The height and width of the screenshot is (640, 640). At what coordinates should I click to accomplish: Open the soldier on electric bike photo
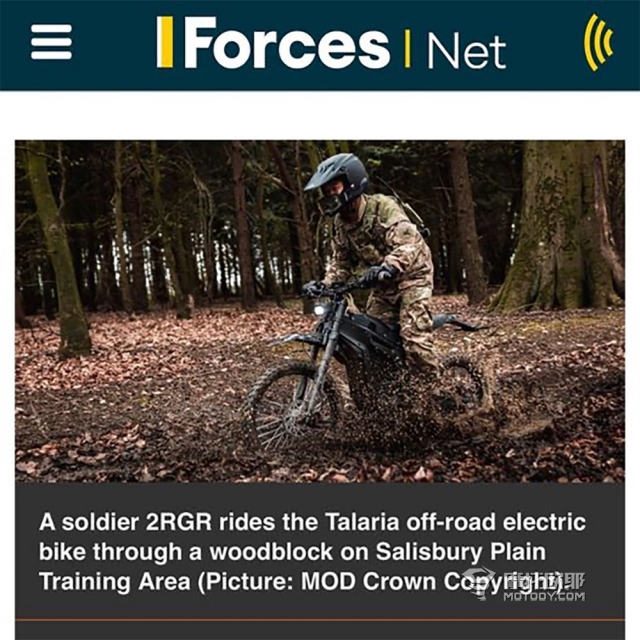(x=320, y=311)
